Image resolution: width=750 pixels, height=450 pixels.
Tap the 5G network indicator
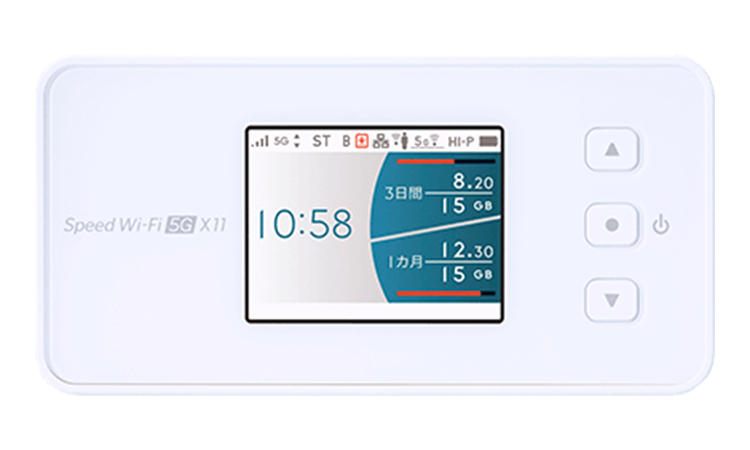(281, 141)
